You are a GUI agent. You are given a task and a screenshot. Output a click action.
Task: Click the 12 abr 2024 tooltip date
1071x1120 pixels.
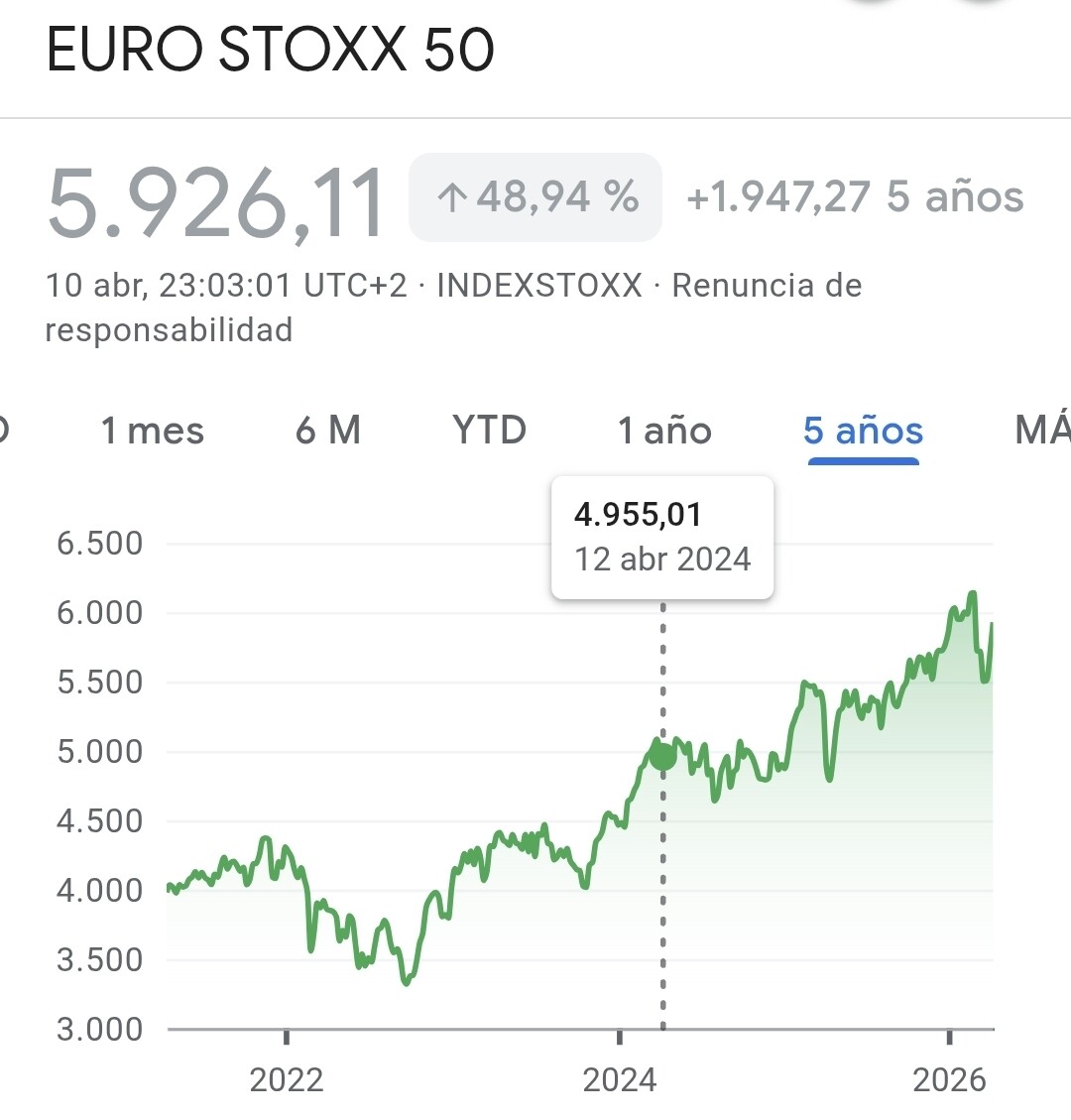(662, 559)
